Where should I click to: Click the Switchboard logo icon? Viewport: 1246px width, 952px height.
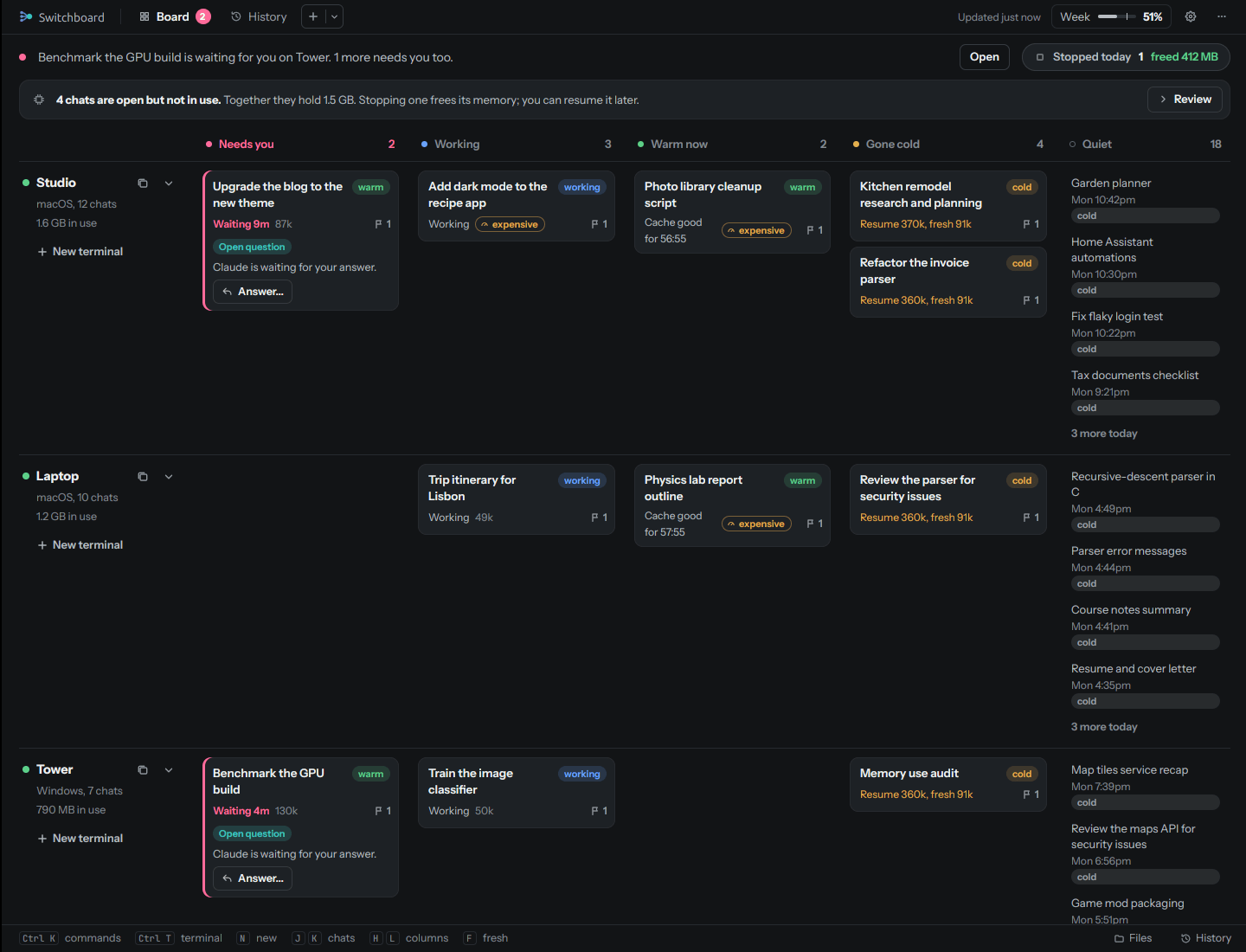point(26,16)
